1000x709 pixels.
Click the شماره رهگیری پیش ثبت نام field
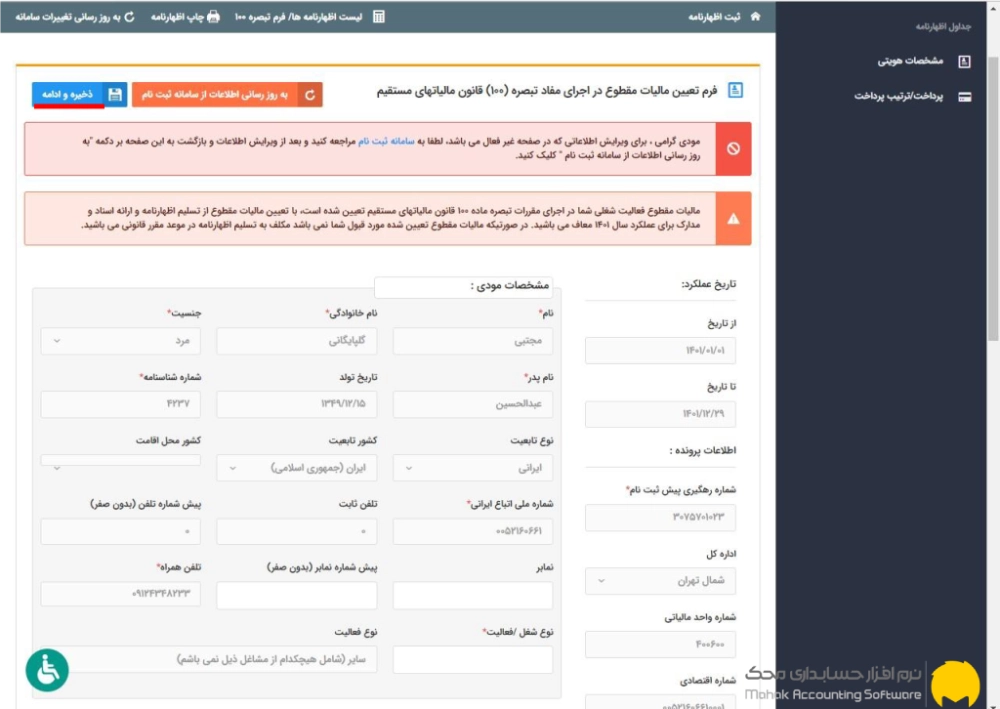coord(660,518)
